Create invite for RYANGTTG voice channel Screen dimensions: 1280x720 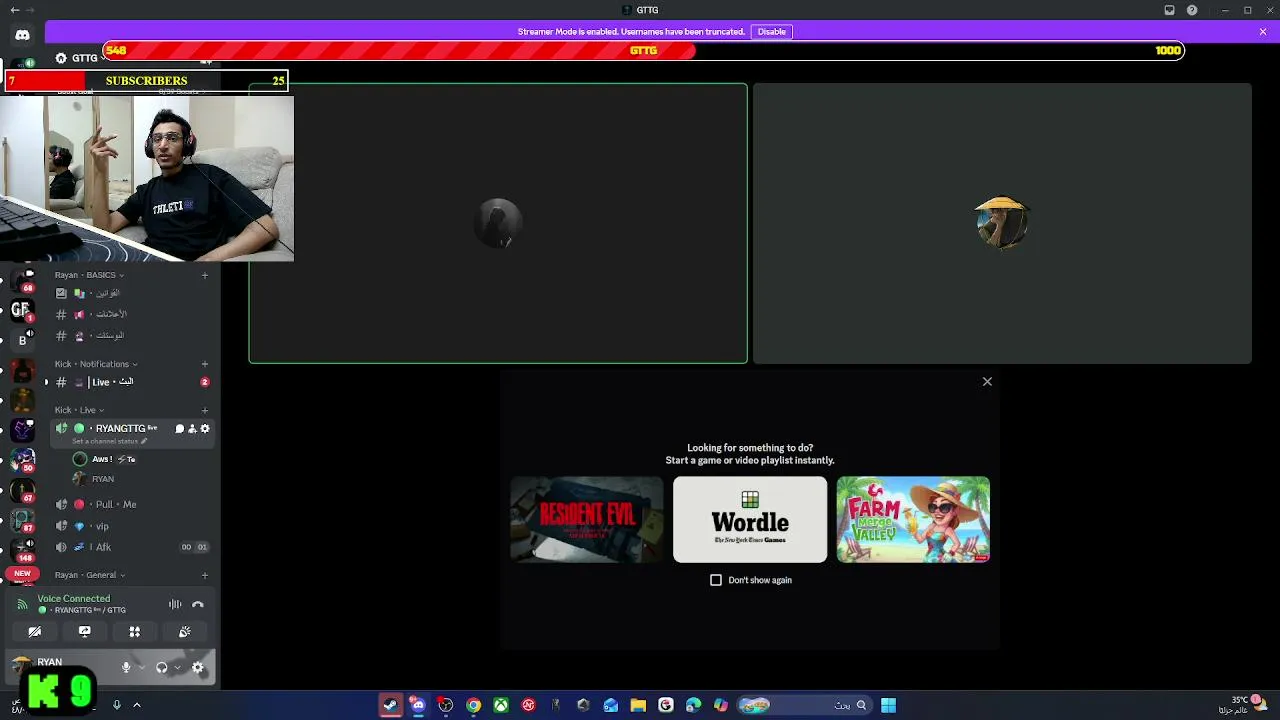click(192, 429)
